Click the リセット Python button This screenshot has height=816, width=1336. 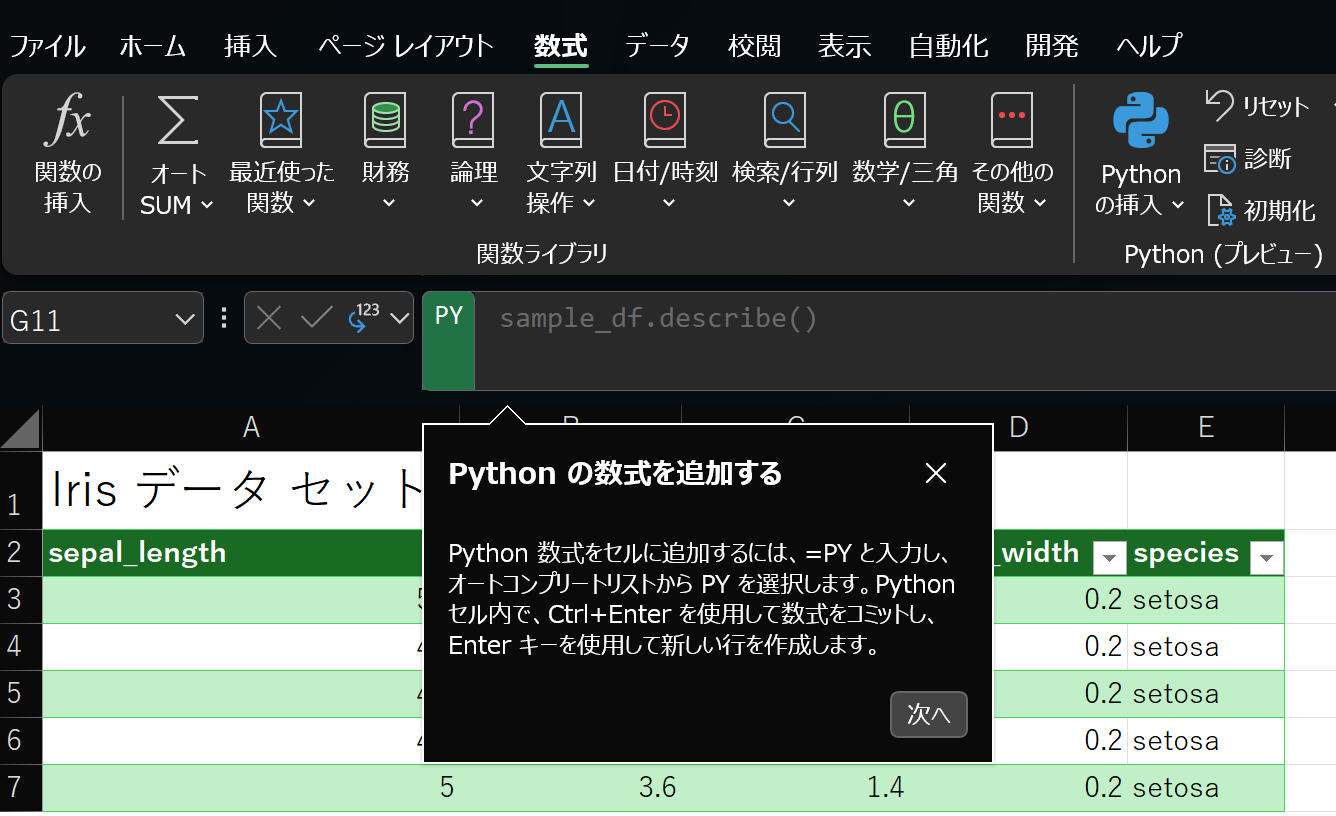(1257, 106)
